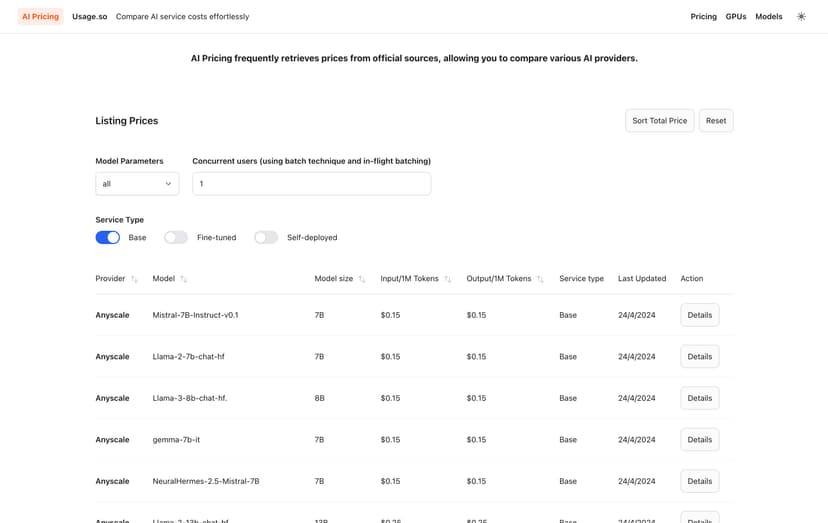This screenshot has height=523, width=828.
Task: Click the Model Parameters label
Action: coord(129,161)
